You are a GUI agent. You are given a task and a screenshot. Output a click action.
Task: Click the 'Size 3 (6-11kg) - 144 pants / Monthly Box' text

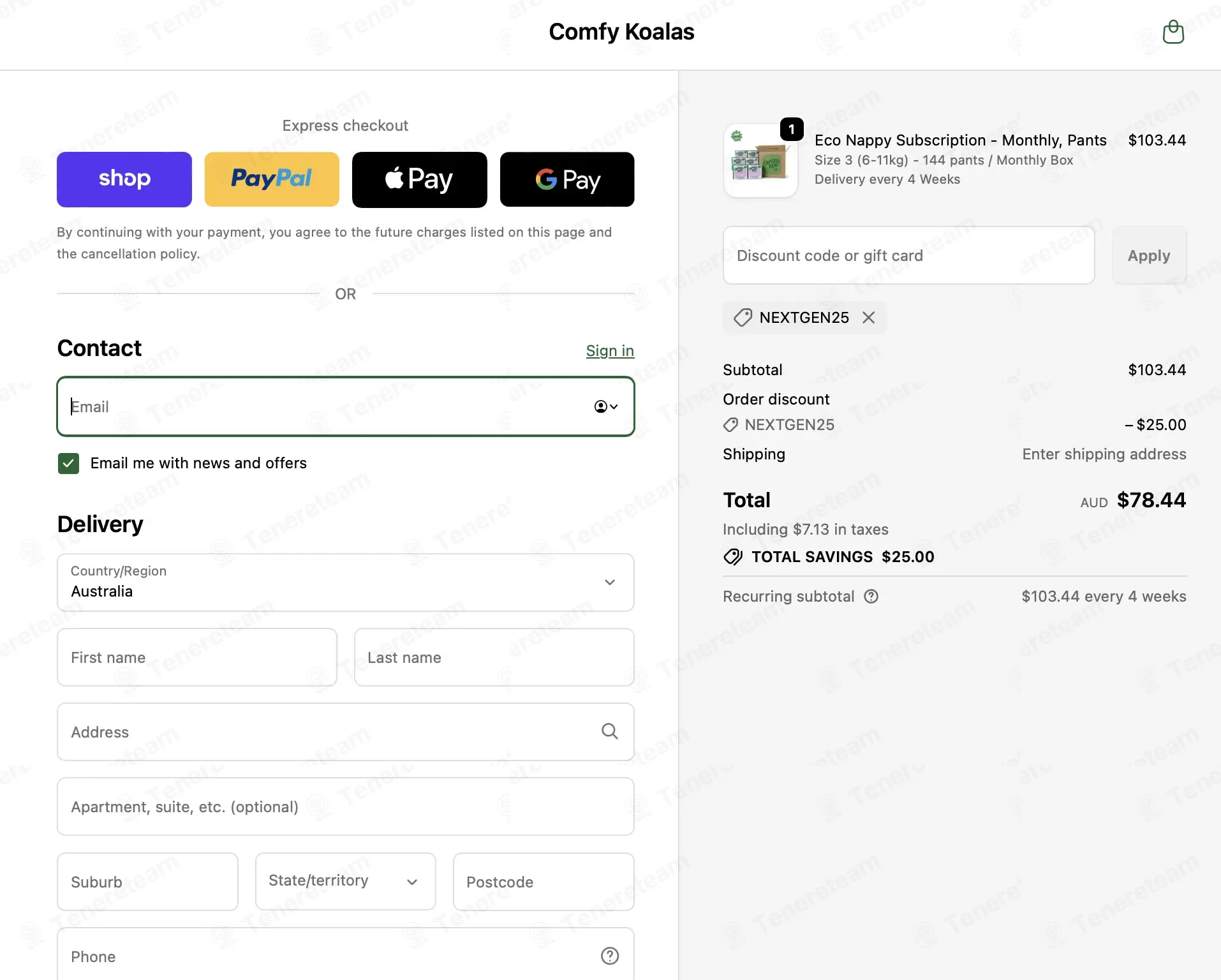point(944,160)
